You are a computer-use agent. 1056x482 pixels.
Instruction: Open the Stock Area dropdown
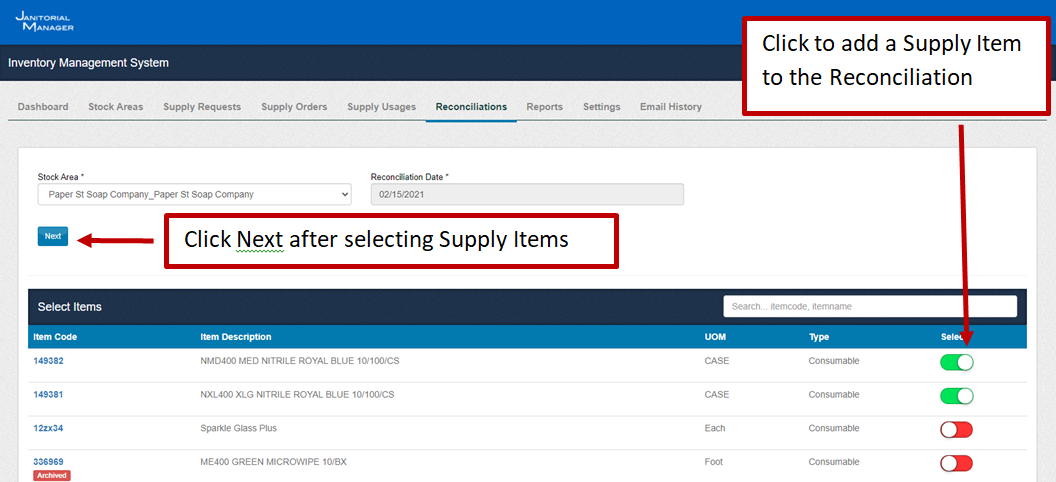pos(194,194)
